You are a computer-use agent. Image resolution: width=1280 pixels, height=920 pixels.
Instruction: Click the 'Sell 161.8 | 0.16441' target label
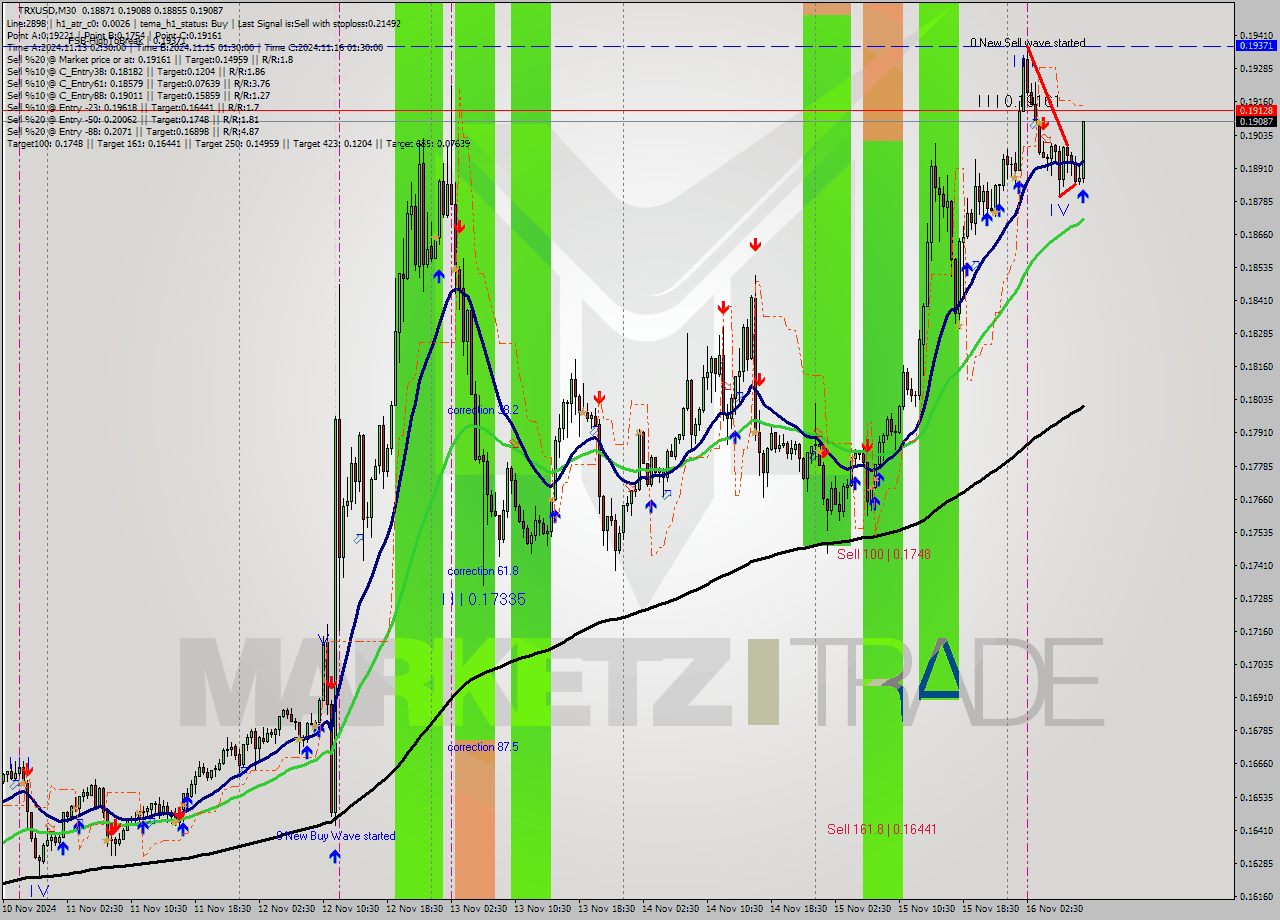[x=882, y=829]
